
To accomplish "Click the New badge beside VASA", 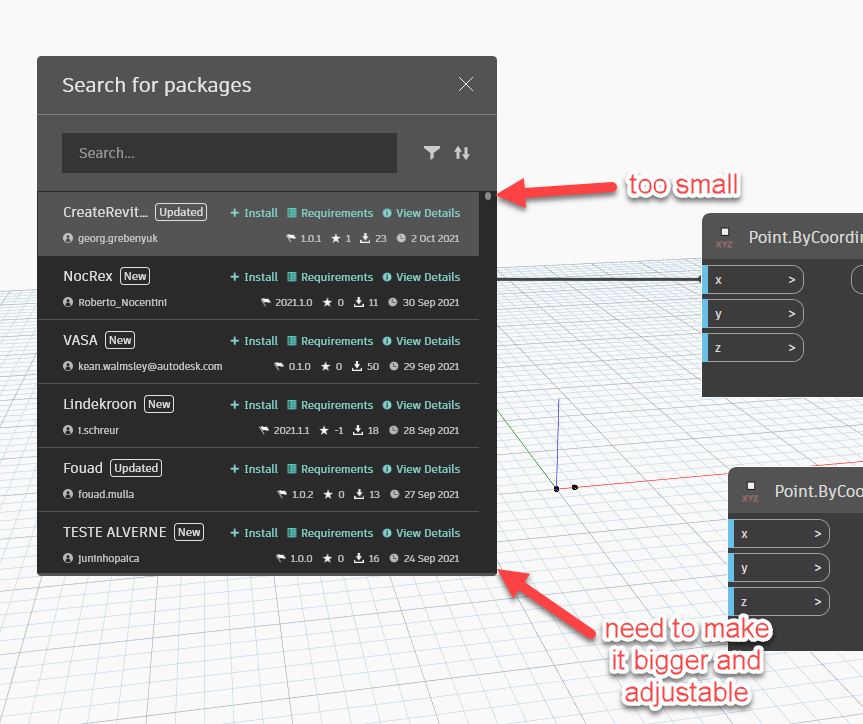I will click(120, 340).
